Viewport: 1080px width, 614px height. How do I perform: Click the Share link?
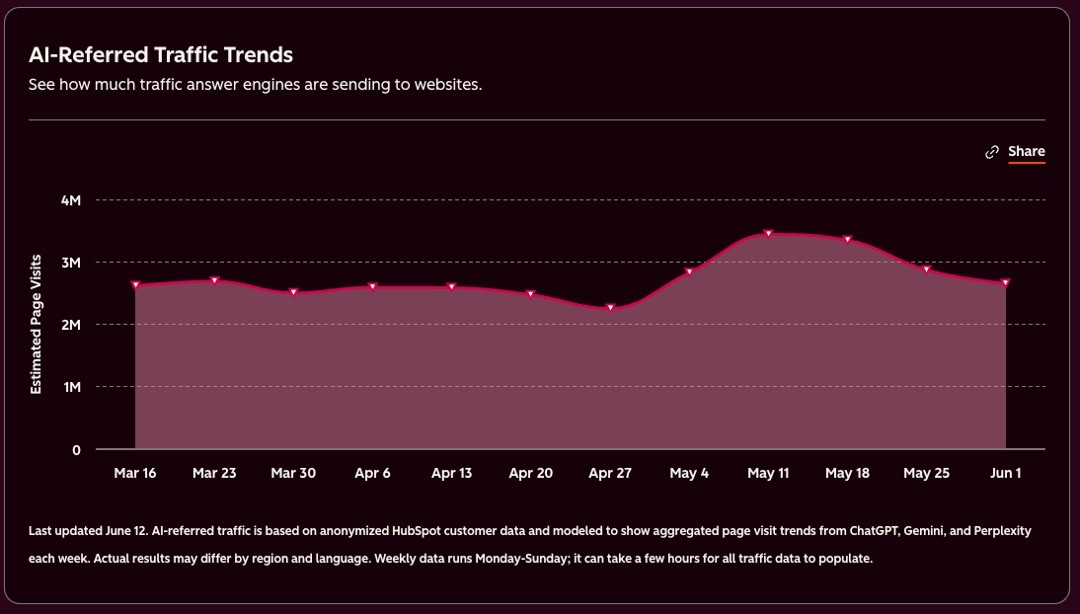point(1026,152)
